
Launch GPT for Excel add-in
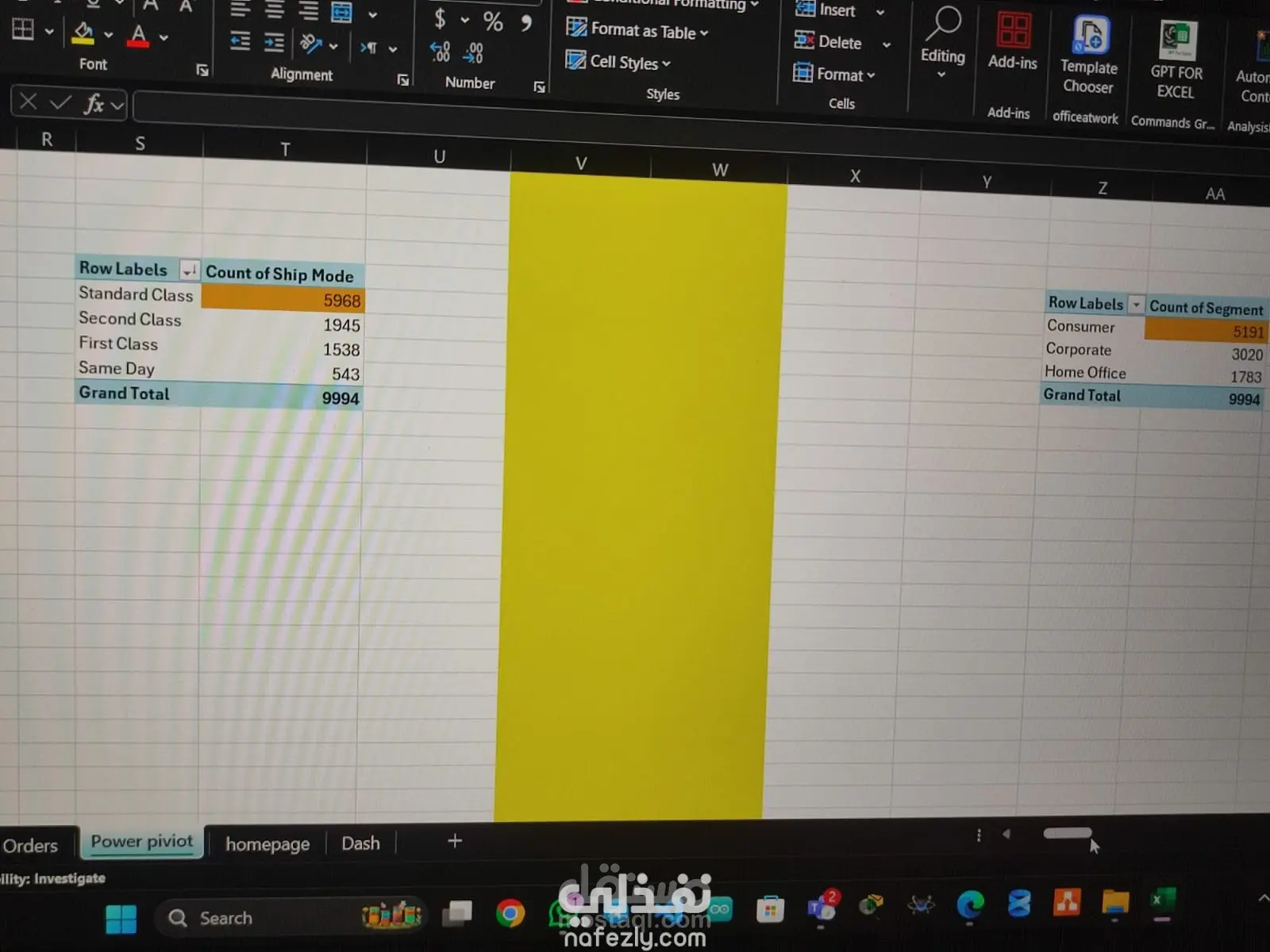coord(1176,60)
